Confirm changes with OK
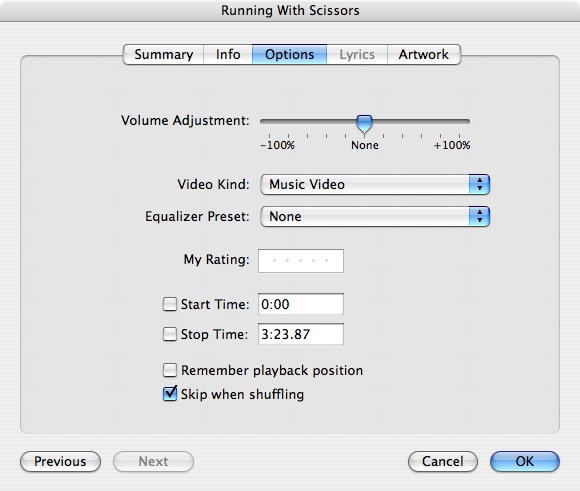Viewport: 580px width, 491px height. coord(525,461)
